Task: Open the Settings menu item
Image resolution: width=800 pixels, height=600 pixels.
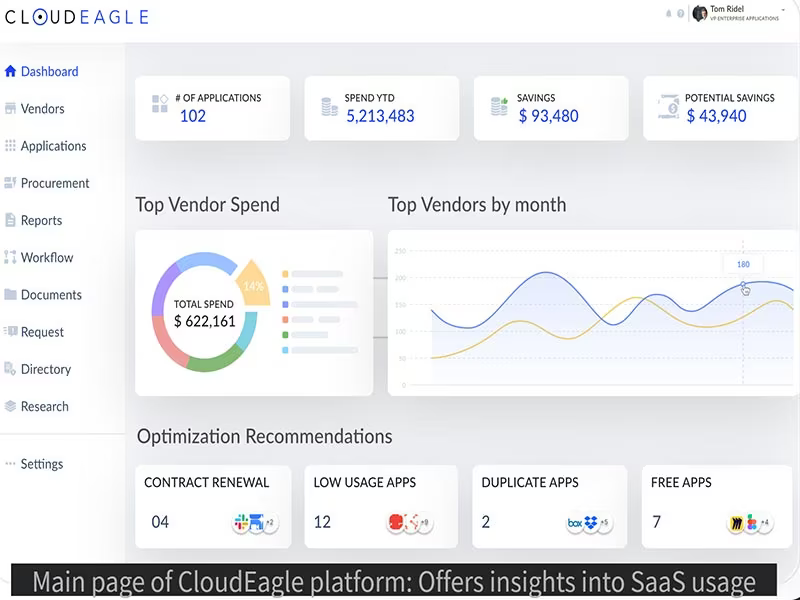Action: 42,464
